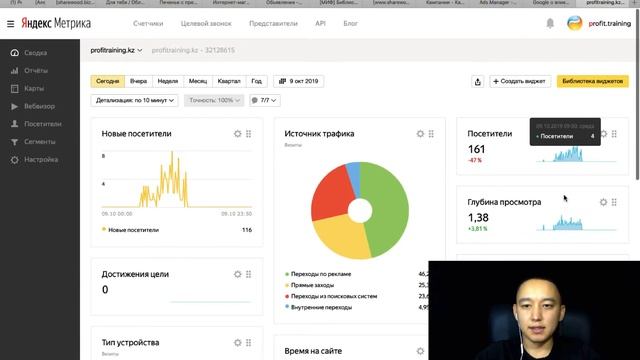Image resolution: width=640 pixels, height=360 pixels.
Task: Open settings gear of Глубина просмотра widget
Action: 603,202
